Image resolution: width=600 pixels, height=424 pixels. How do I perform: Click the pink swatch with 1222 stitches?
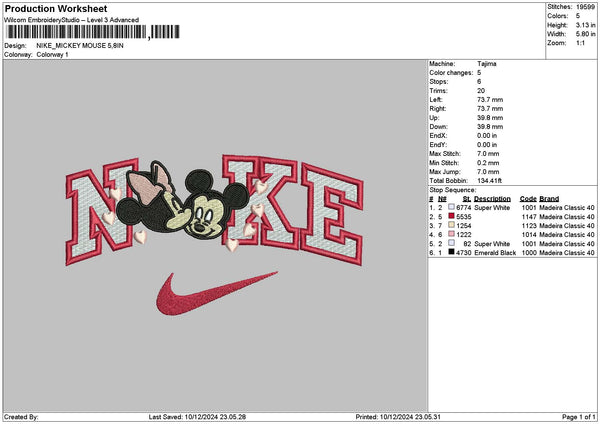click(x=452, y=234)
